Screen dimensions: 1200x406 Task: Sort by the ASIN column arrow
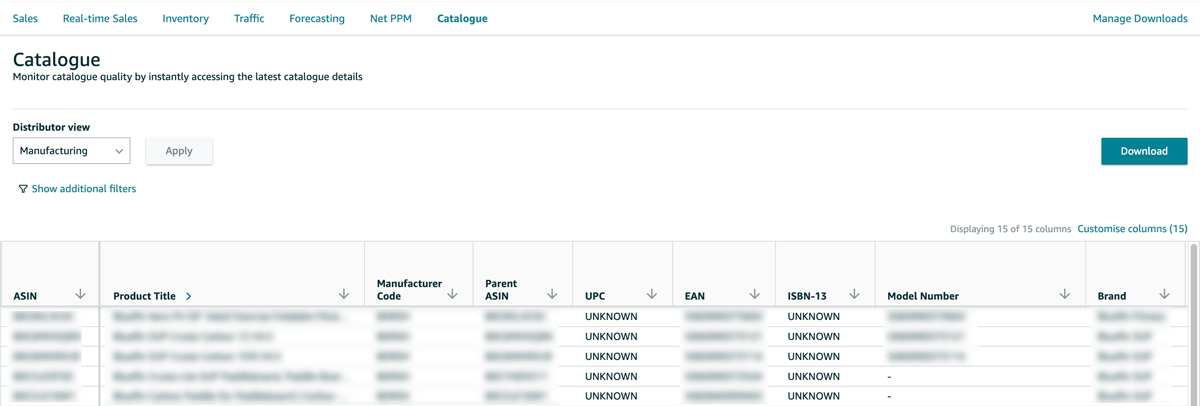pos(80,294)
